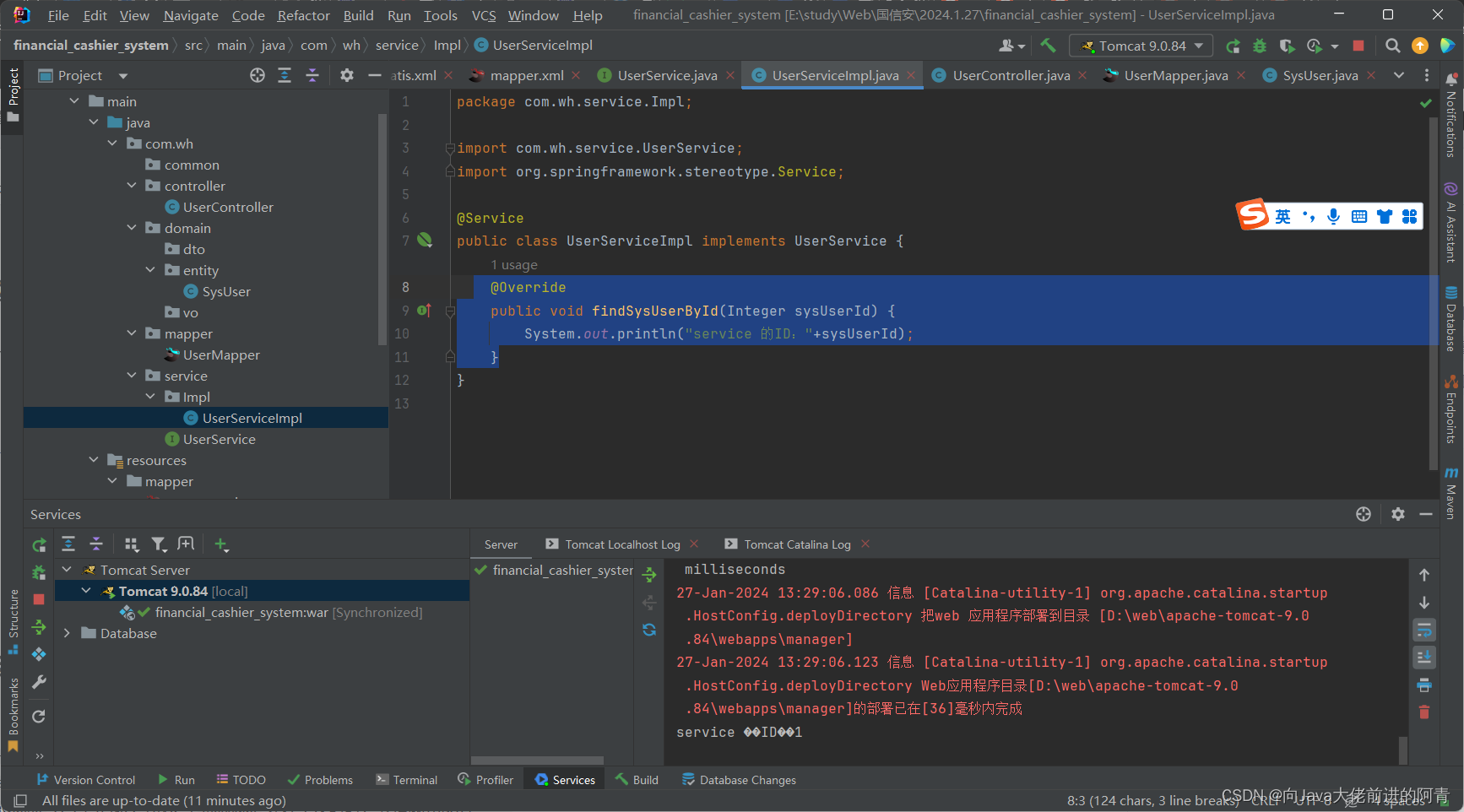This screenshot has width=1464, height=812.
Task: Clear console with trash icon
Action: pyautogui.click(x=1424, y=712)
